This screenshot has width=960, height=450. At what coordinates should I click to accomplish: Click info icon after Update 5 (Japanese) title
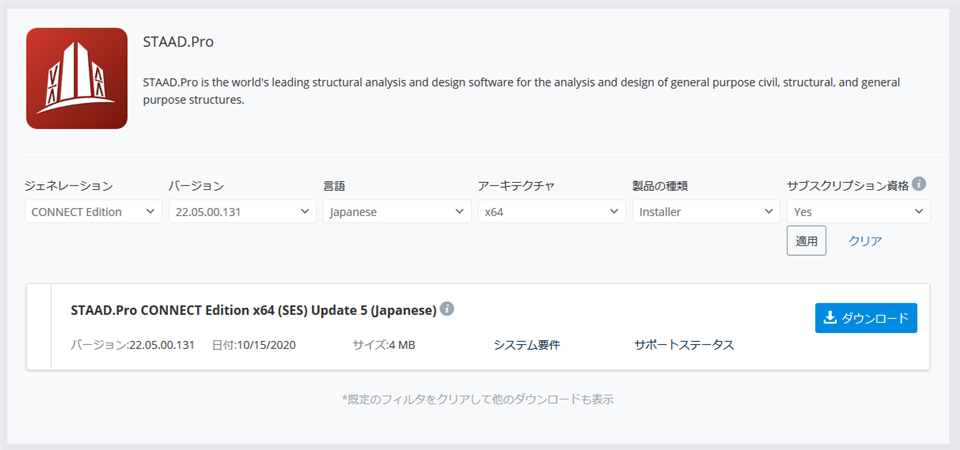tap(448, 309)
